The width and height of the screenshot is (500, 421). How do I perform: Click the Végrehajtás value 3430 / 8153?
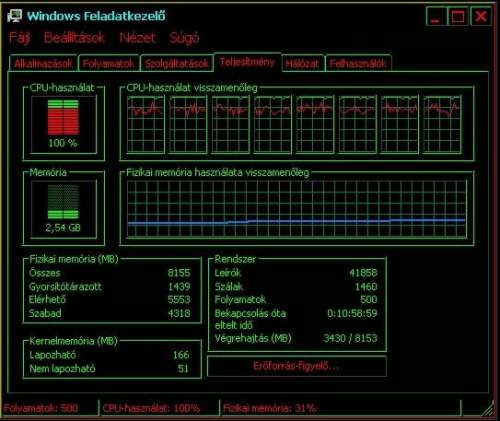pos(350,338)
